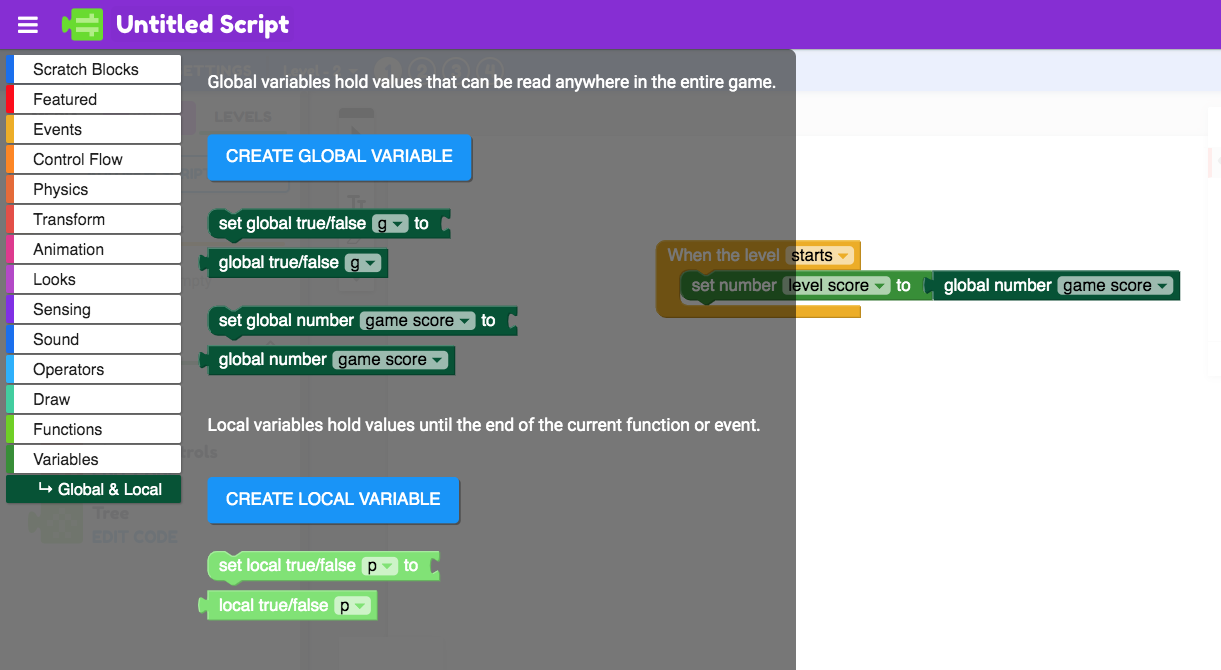Open game score dropdown in workspace global number block
This screenshot has height=670, width=1221.
tap(1115, 286)
